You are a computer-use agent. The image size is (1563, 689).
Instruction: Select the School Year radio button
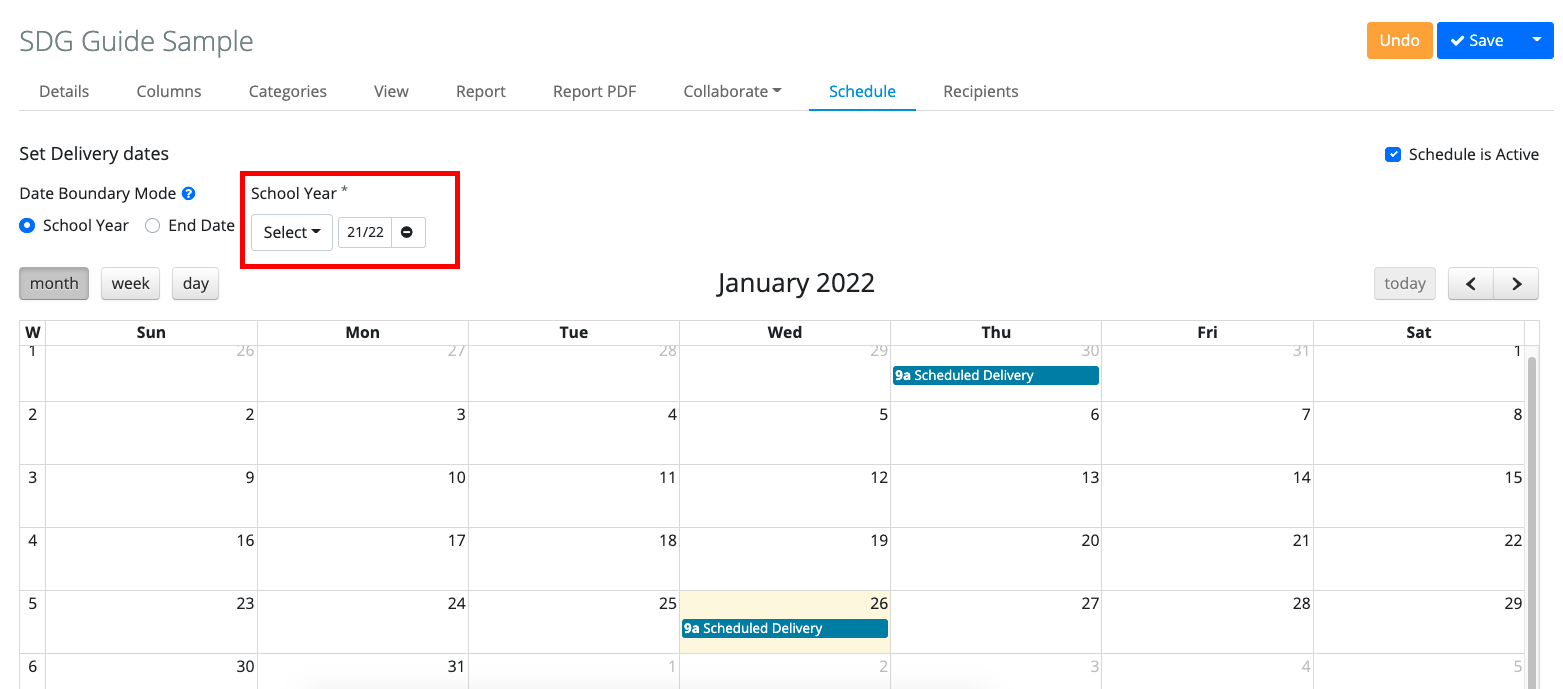click(x=27, y=225)
